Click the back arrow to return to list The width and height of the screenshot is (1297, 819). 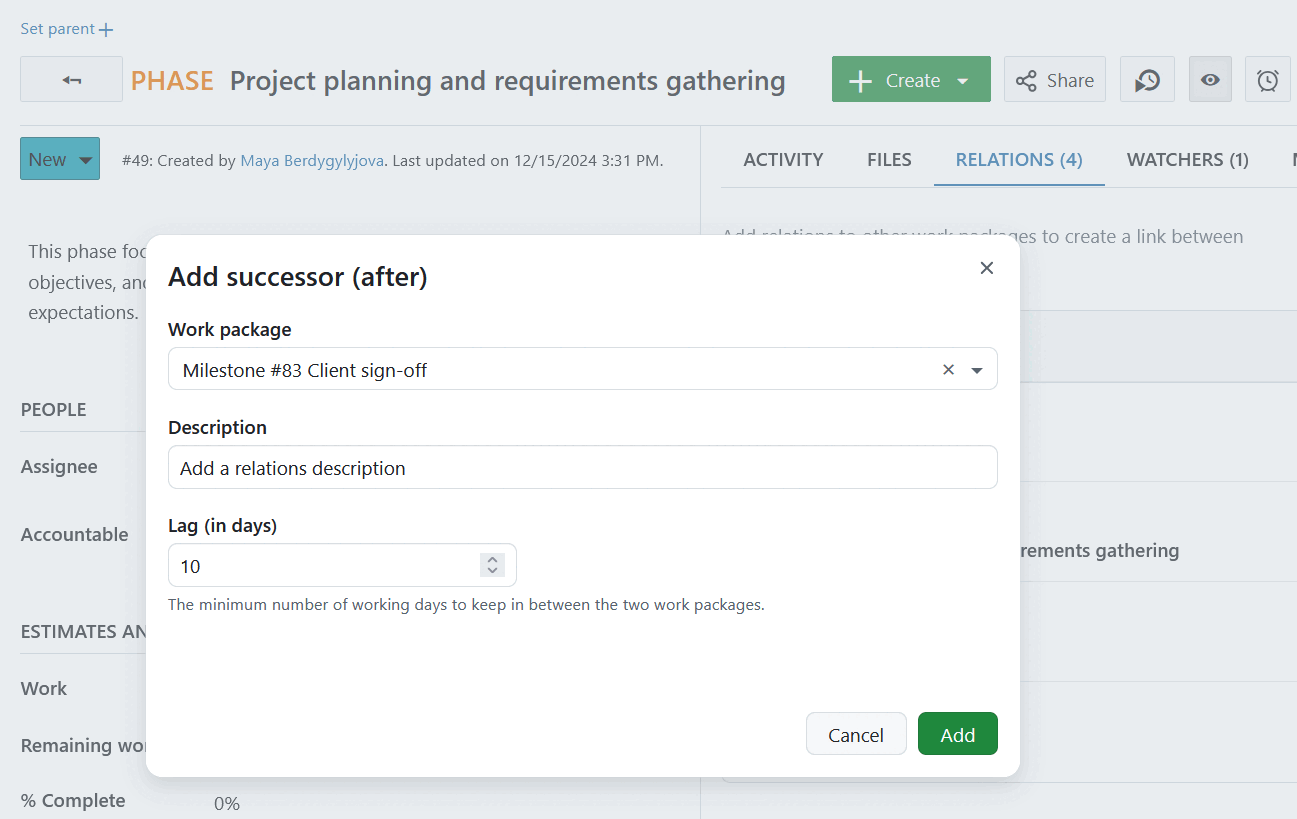click(x=71, y=79)
